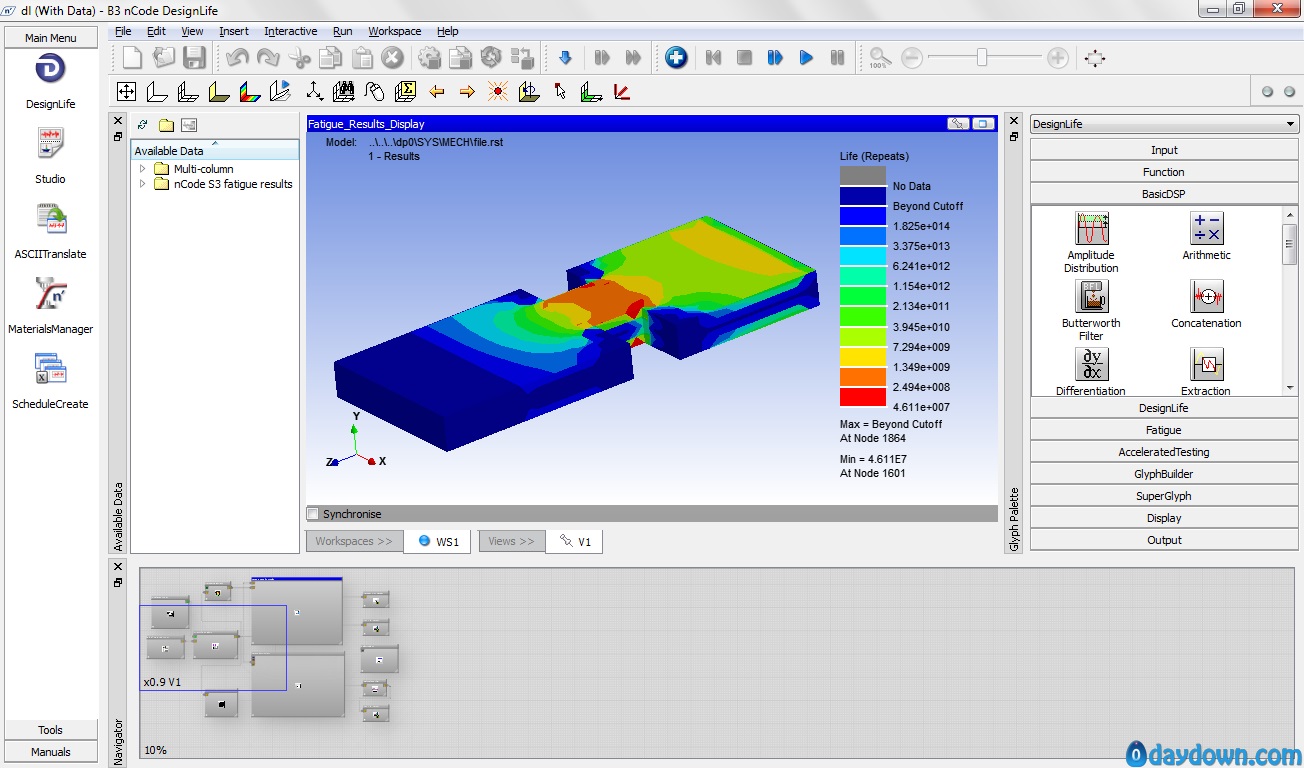The image size is (1304, 768).
Task: Click the blue down-arrow toolbar icon
Action: coord(564,58)
